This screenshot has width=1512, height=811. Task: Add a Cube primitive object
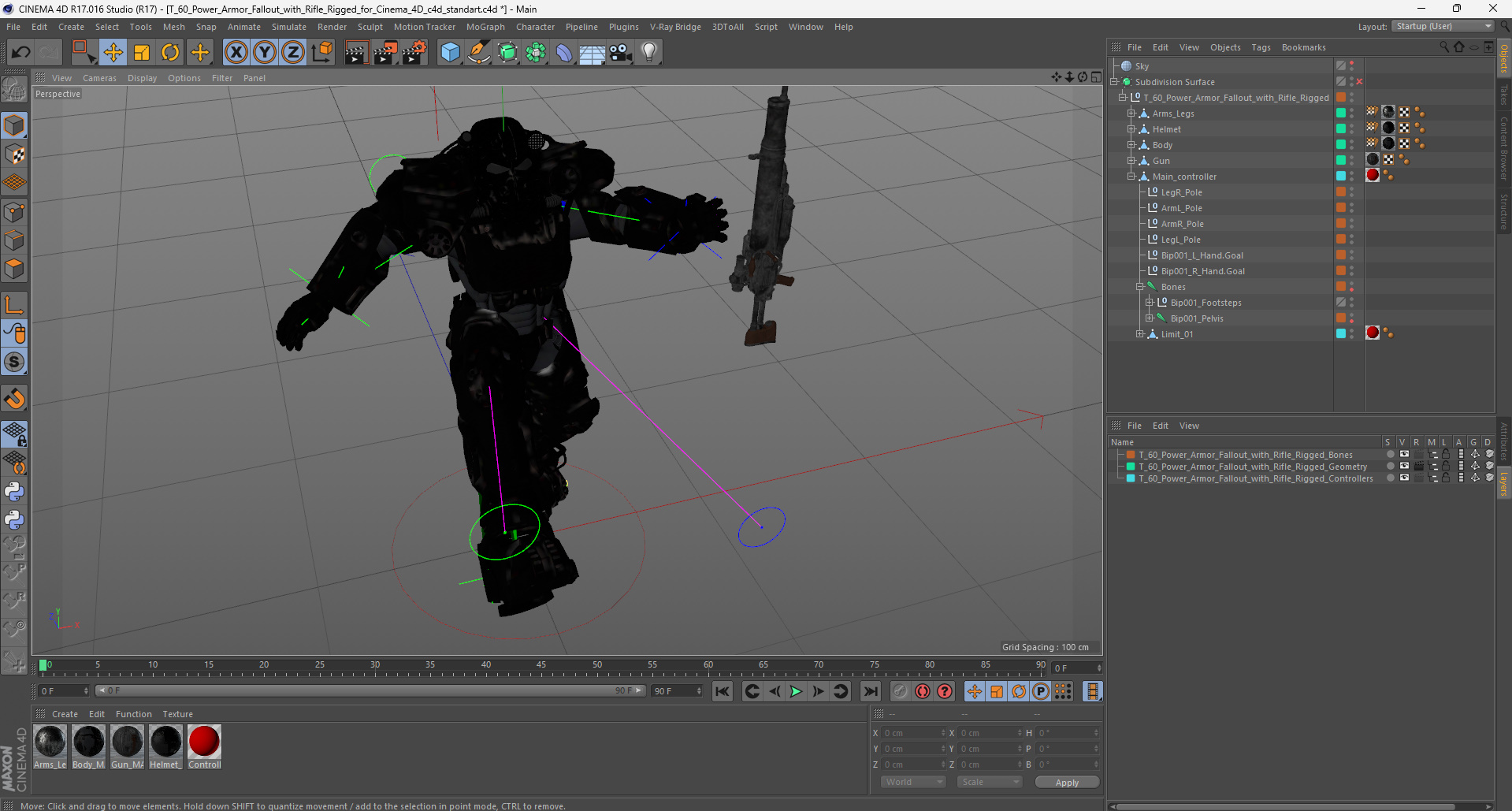coord(450,53)
